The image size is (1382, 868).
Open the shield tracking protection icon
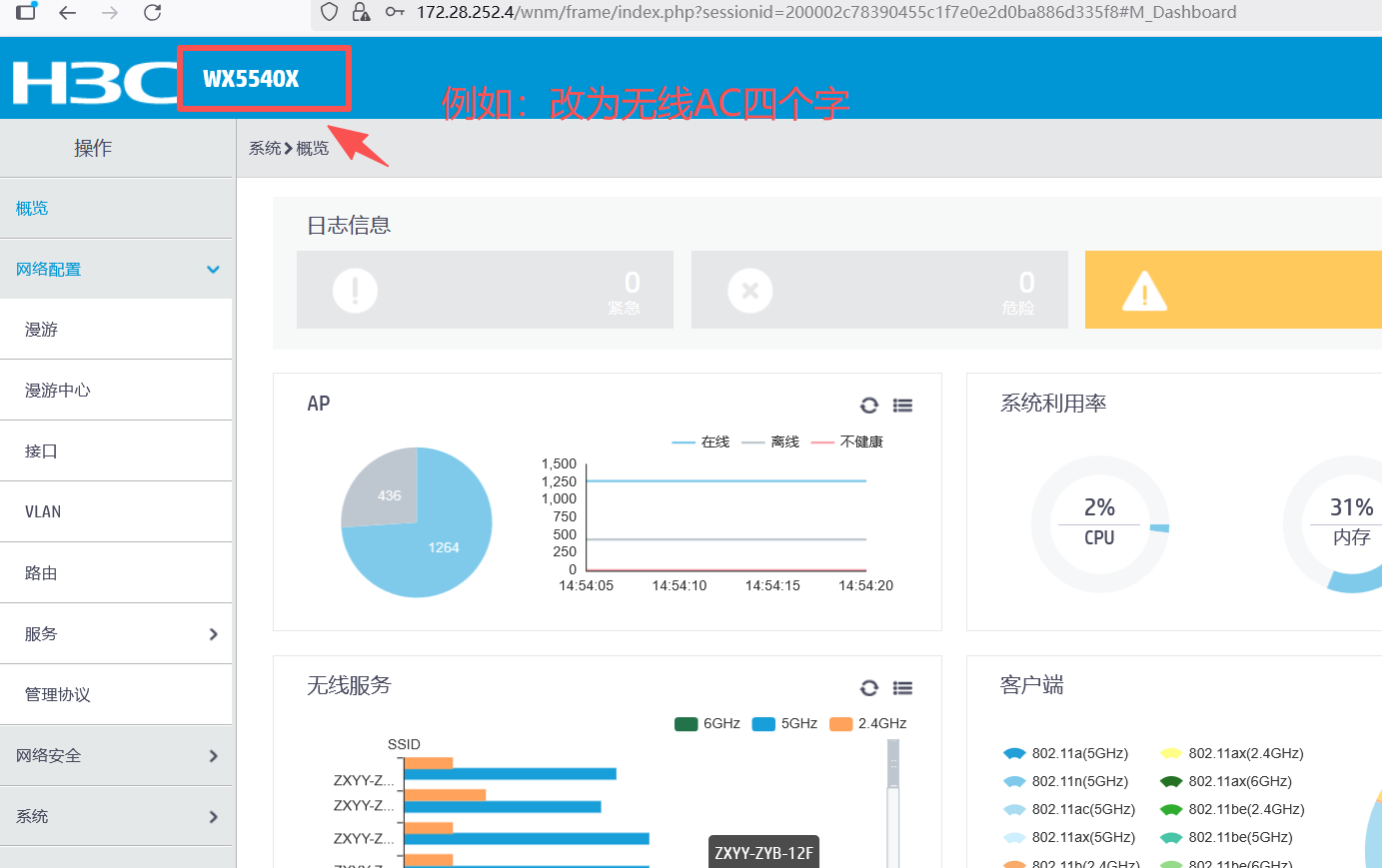click(329, 12)
